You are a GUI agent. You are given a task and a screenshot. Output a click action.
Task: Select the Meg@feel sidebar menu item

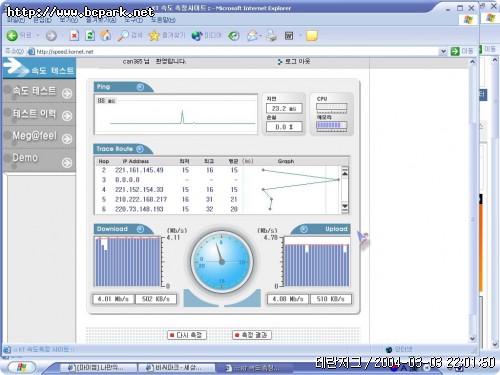[39, 137]
